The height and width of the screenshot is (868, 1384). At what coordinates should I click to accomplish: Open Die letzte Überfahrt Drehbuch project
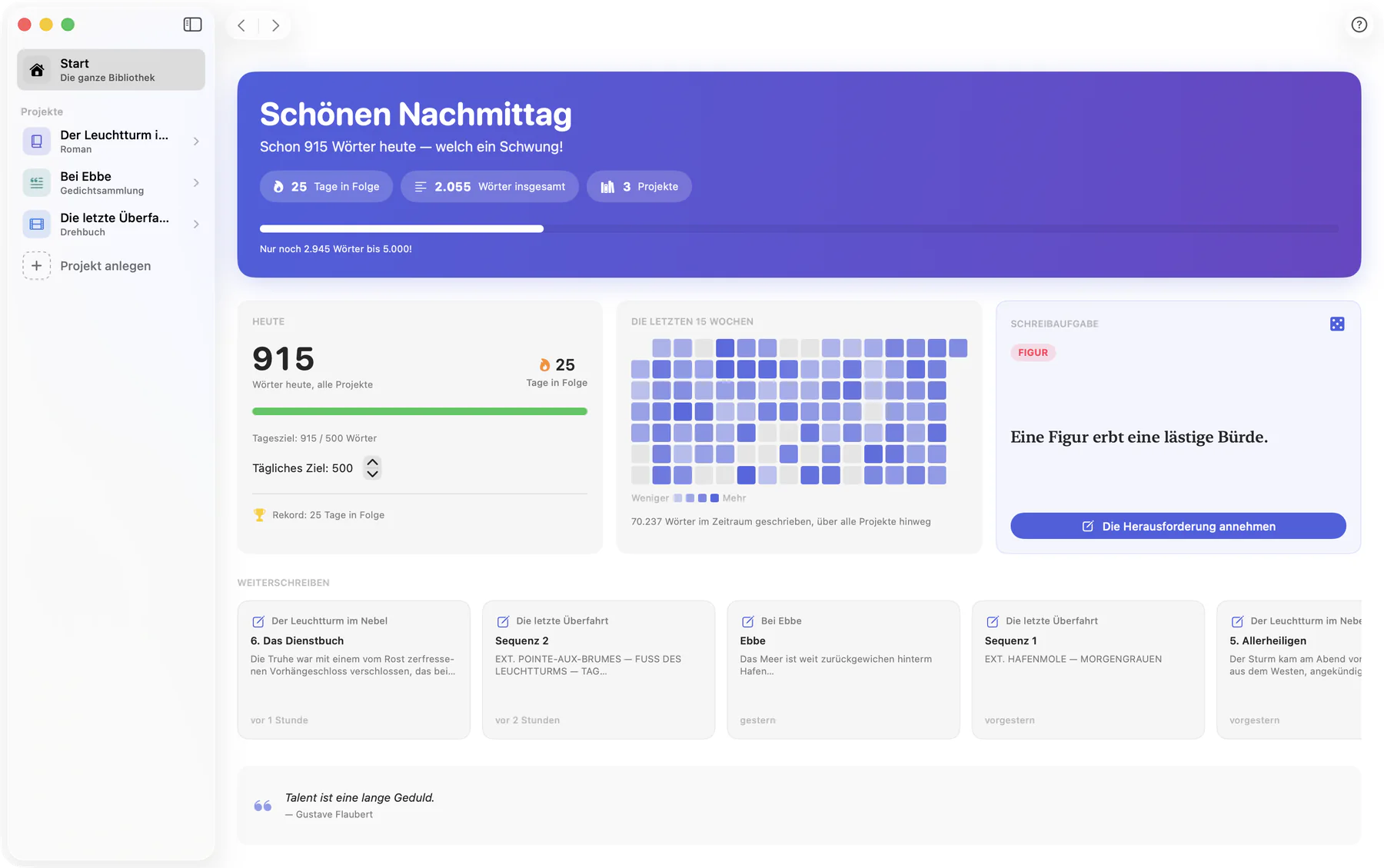(x=111, y=224)
